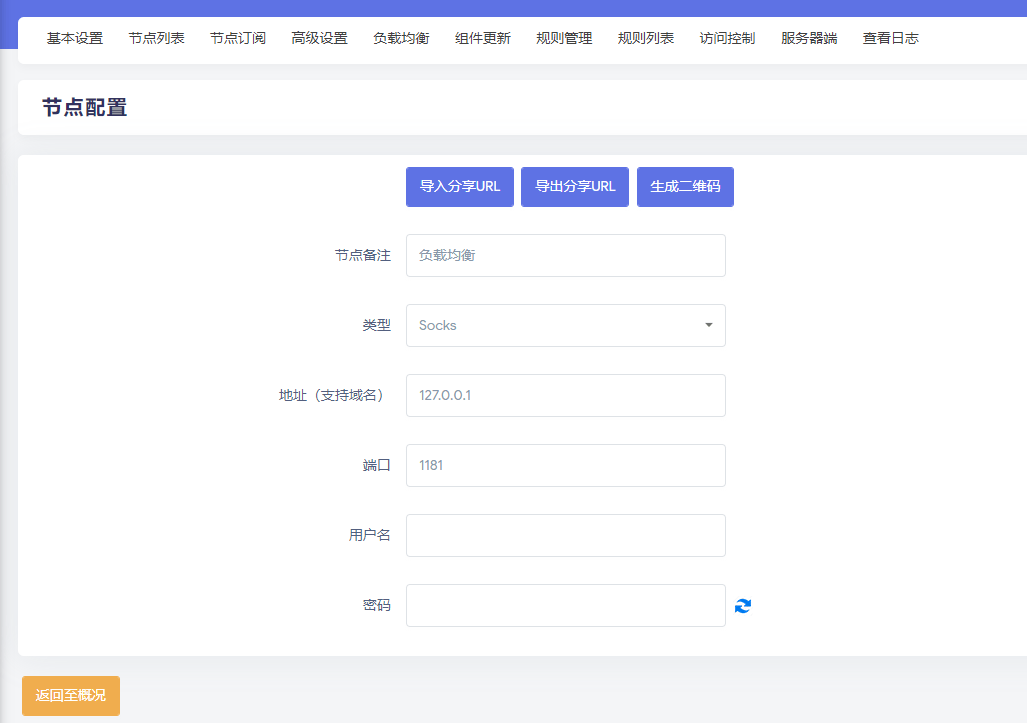Focus the 节点备注 input field
This screenshot has width=1027, height=723.
[x=566, y=255]
